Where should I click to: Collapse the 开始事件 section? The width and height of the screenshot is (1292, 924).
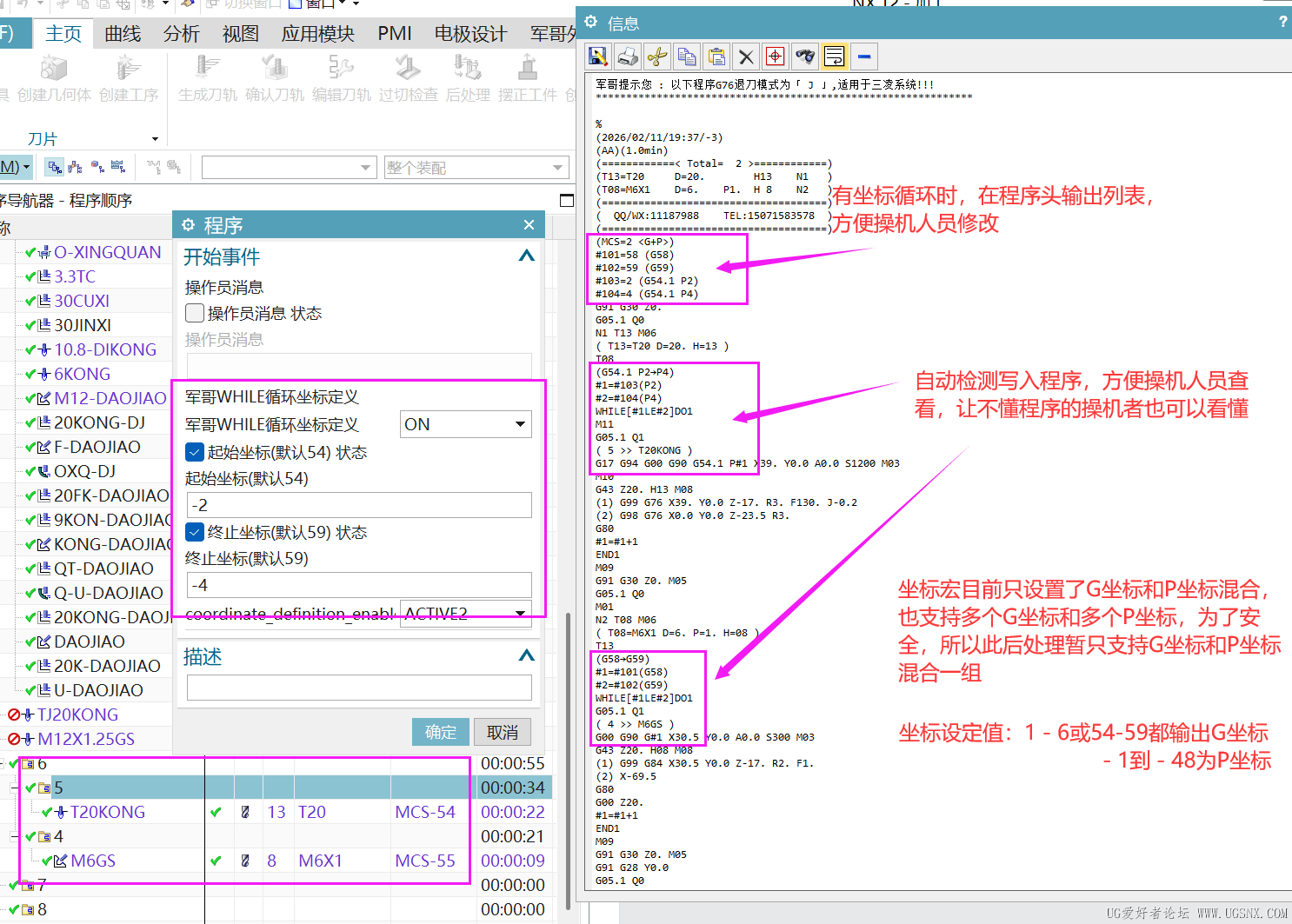[x=526, y=256]
